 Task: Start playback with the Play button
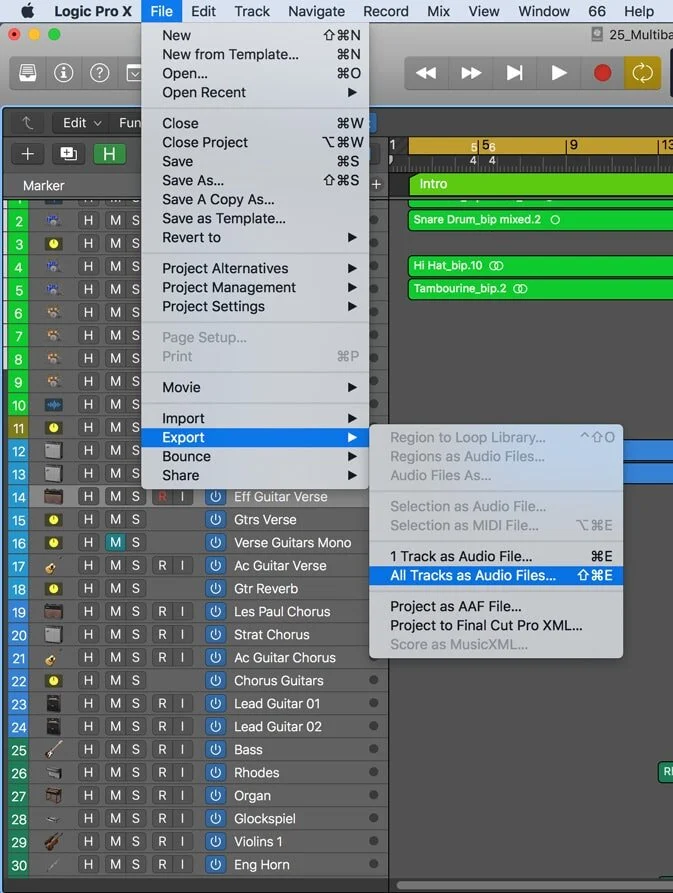point(559,73)
